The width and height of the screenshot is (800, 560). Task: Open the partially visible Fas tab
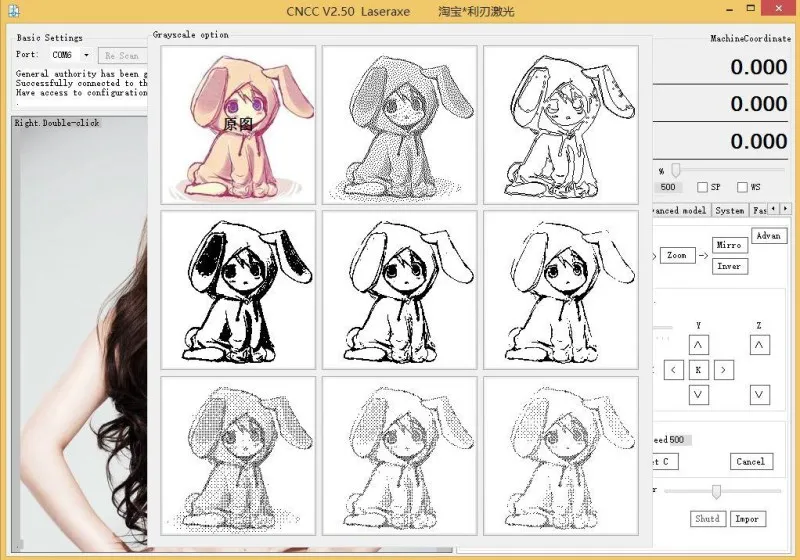point(759,210)
